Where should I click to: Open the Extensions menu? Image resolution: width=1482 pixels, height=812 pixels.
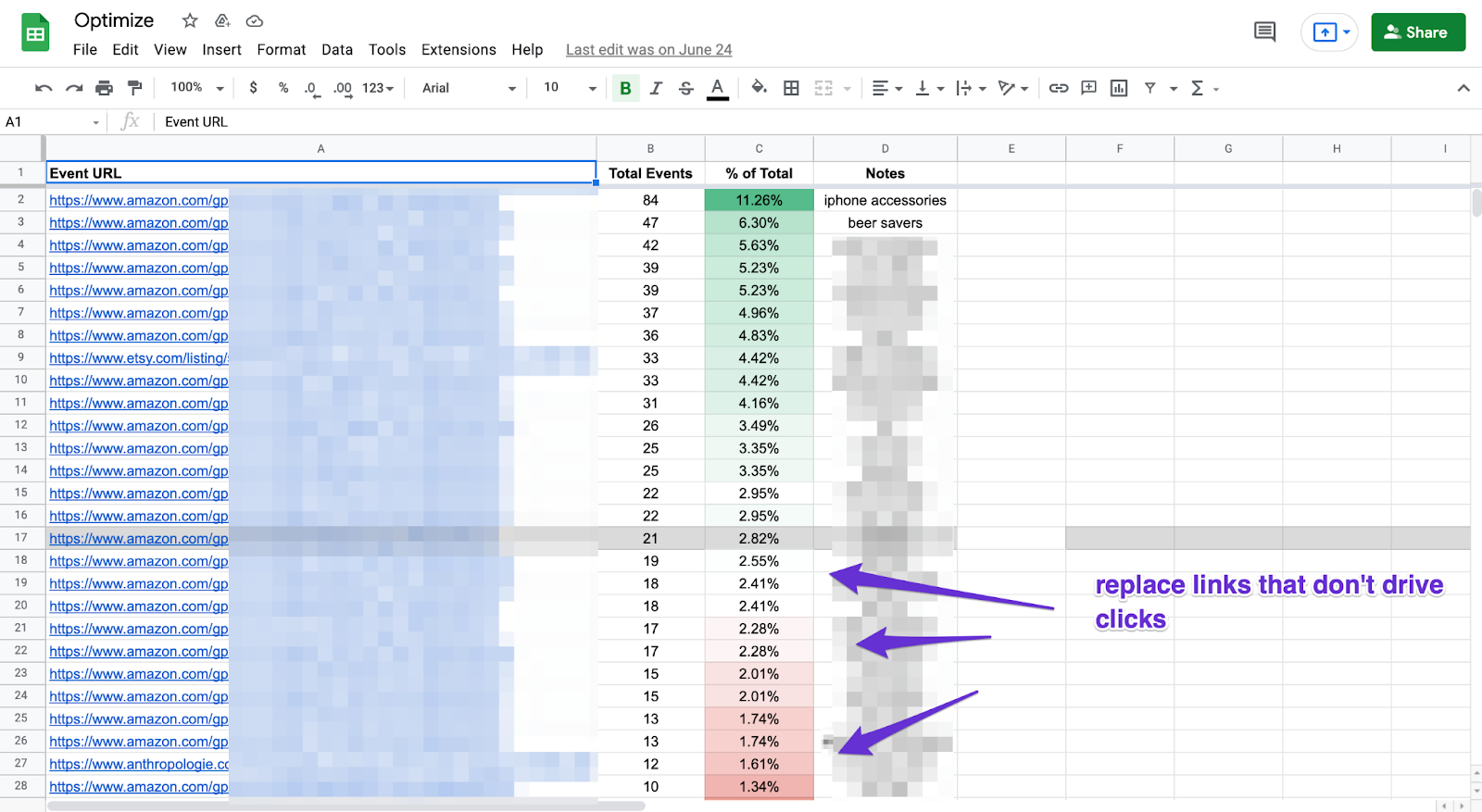[x=458, y=50]
